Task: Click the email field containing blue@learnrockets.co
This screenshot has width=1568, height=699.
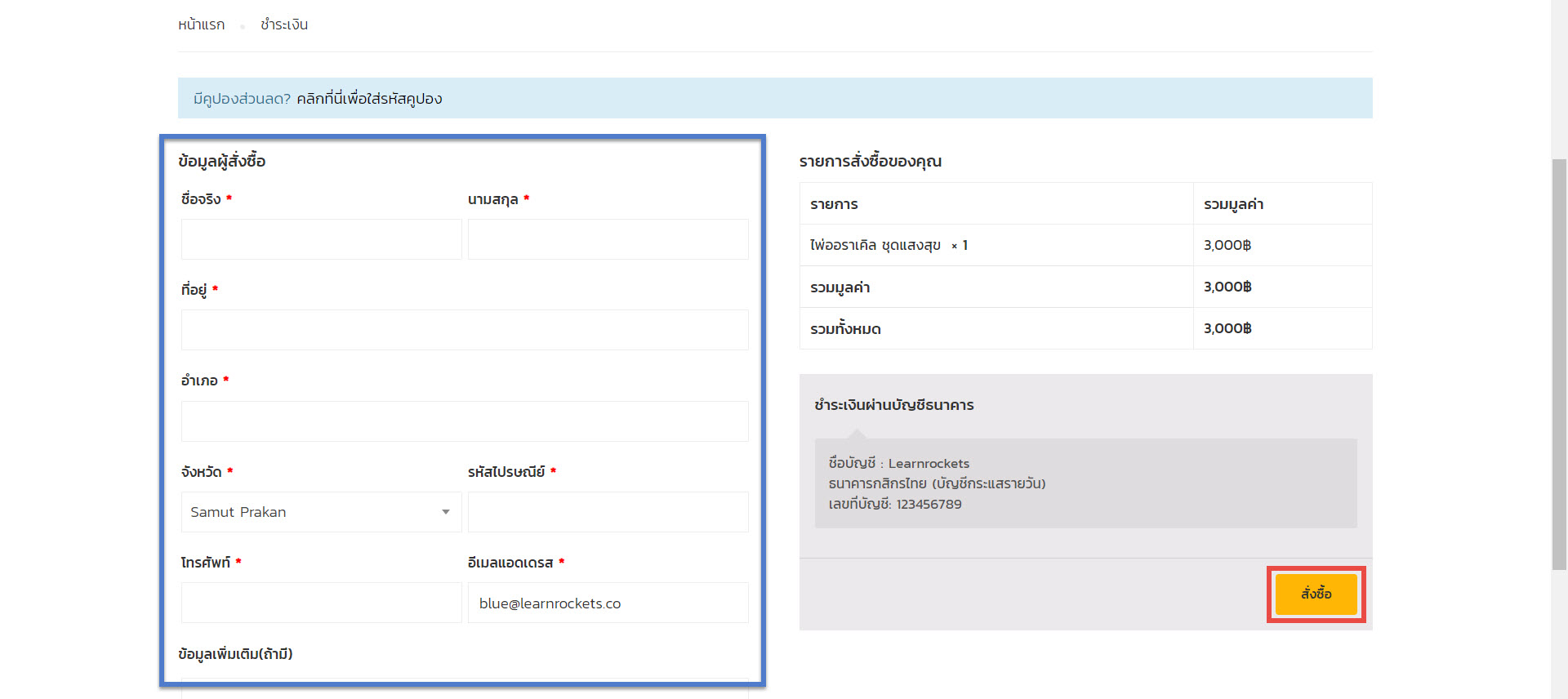Action: 608,603
